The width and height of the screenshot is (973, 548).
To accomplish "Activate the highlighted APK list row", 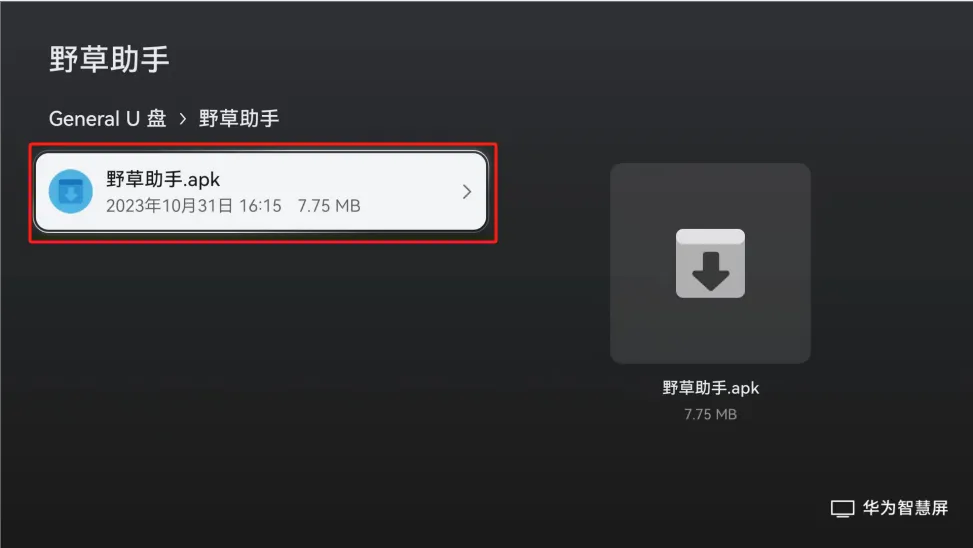I will (261, 192).
